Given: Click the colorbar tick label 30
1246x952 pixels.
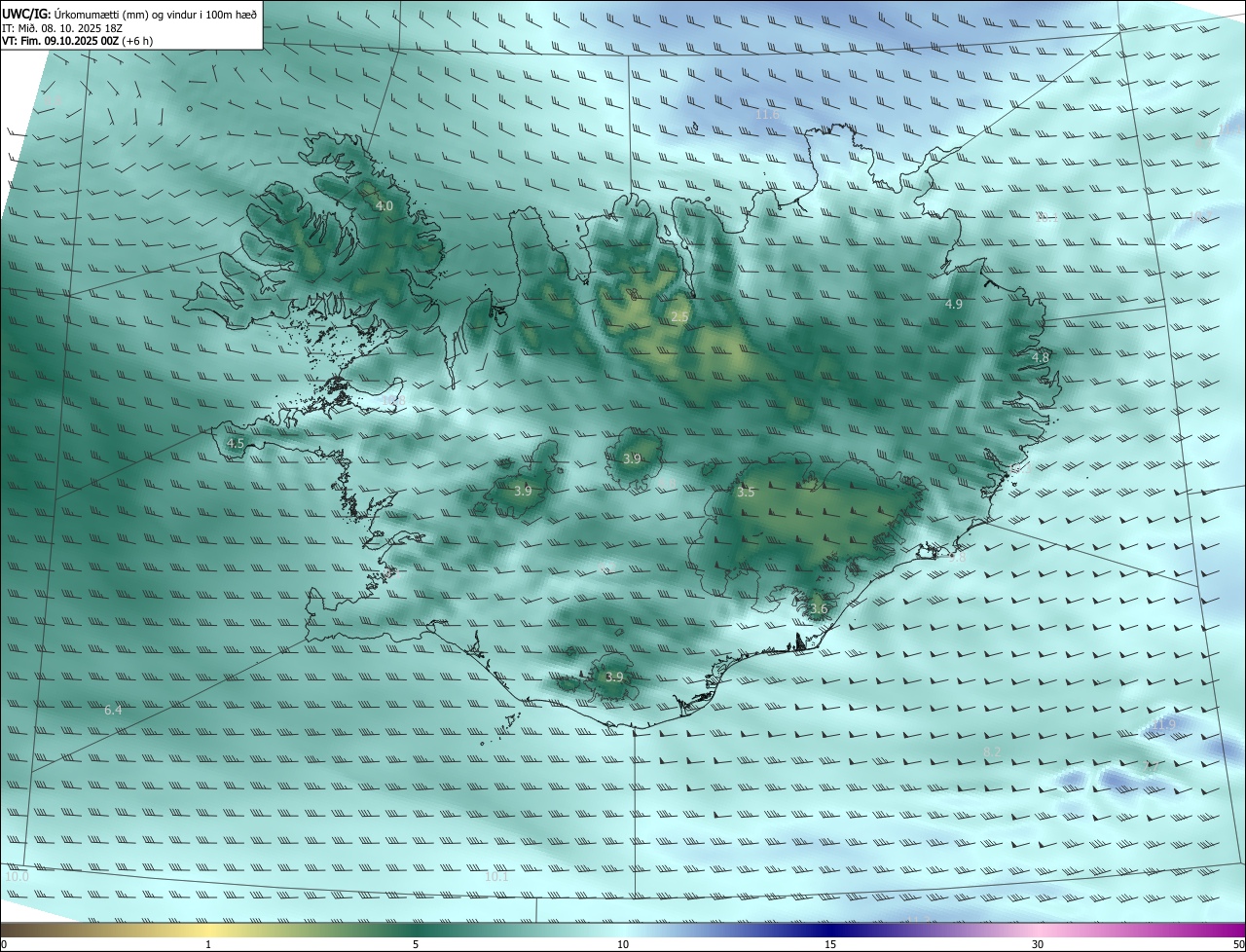Looking at the screenshot, I should click(x=1038, y=944).
